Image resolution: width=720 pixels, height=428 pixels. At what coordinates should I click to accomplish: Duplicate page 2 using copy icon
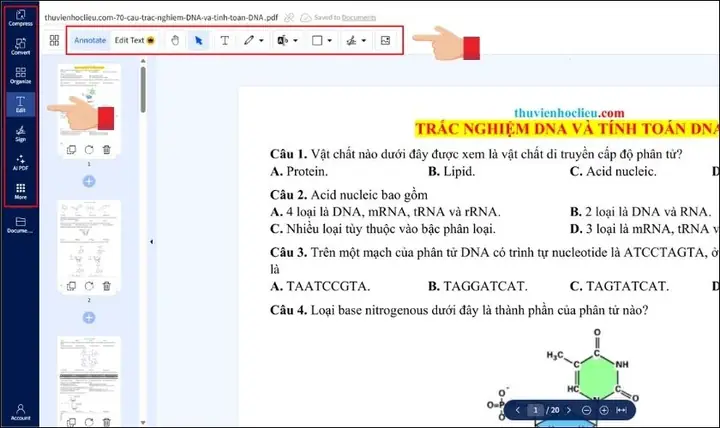pyautogui.click(x=71, y=286)
